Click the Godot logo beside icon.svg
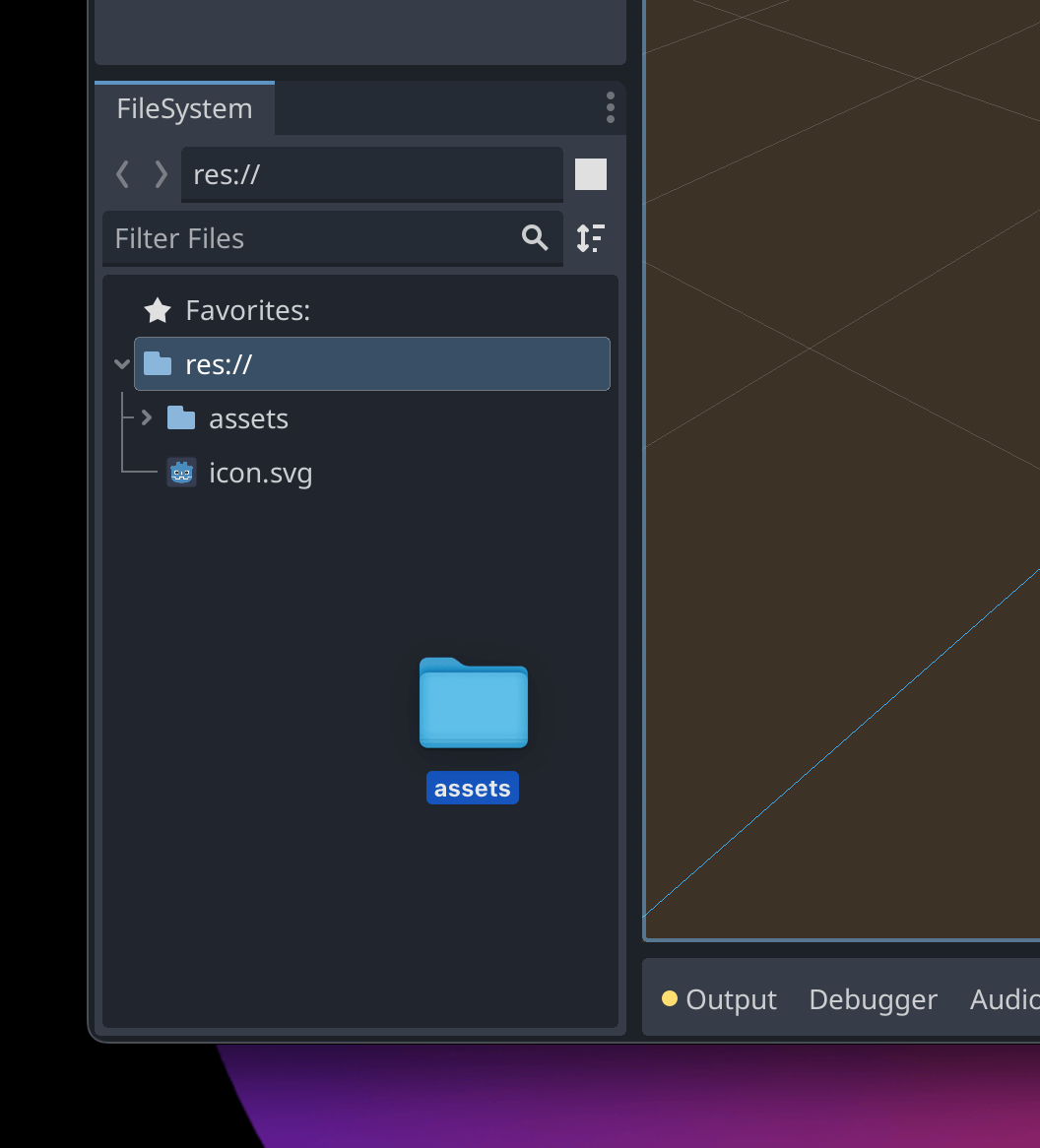This screenshot has height=1148, width=1040. pos(181,472)
